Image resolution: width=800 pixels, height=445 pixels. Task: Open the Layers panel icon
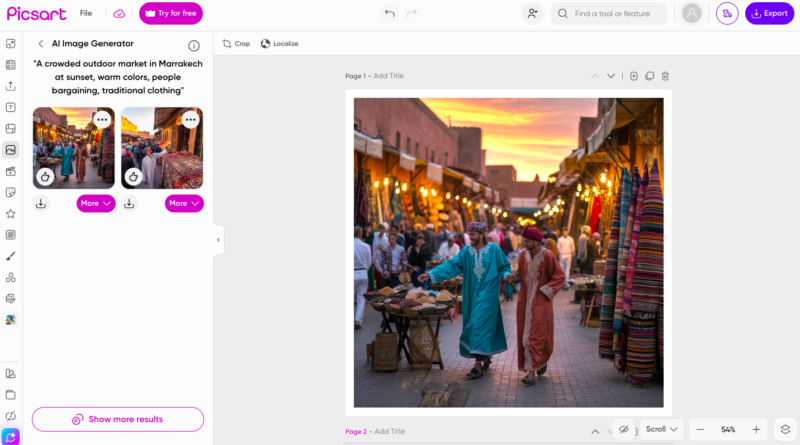(785, 429)
